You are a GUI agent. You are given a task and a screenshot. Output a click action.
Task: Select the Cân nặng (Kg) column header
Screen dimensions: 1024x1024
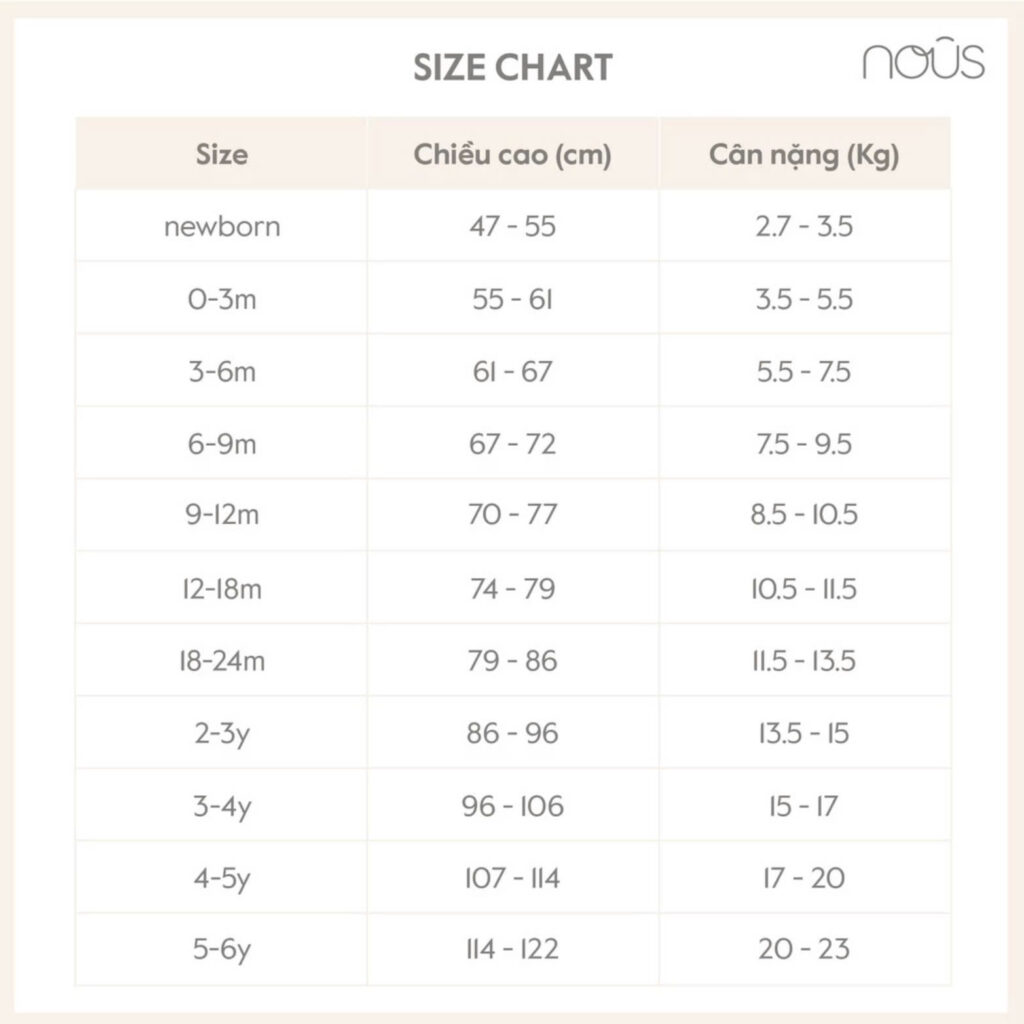click(x=805, y=155)
